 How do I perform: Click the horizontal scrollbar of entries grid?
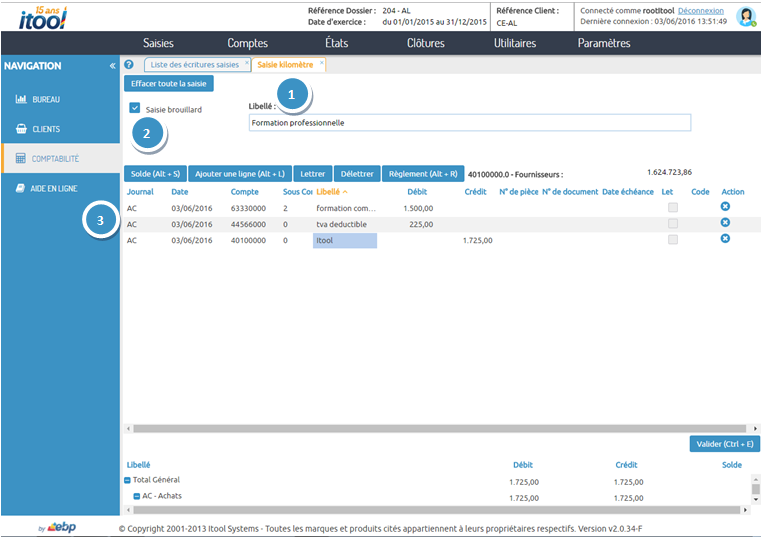pyautogui.click(x=430, y=428)
